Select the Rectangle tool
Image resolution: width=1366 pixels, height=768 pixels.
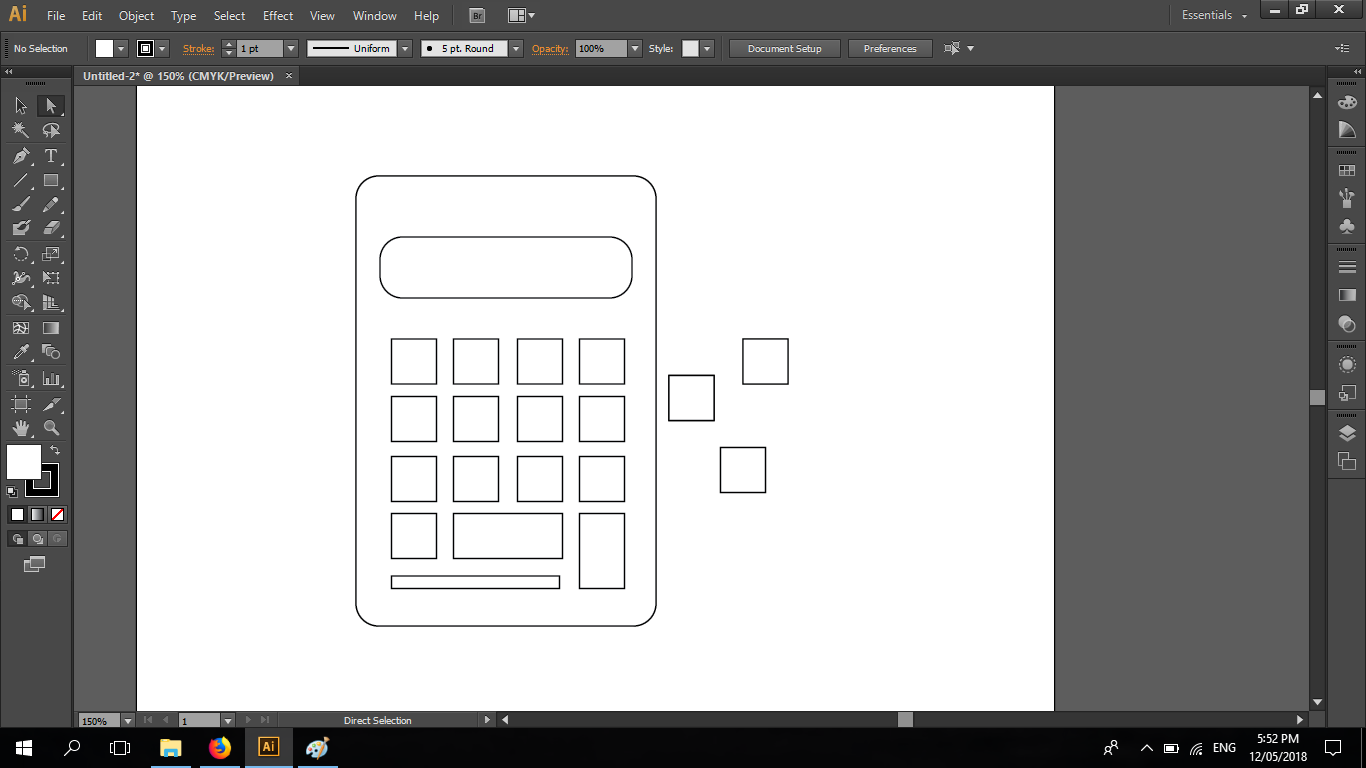51,181
